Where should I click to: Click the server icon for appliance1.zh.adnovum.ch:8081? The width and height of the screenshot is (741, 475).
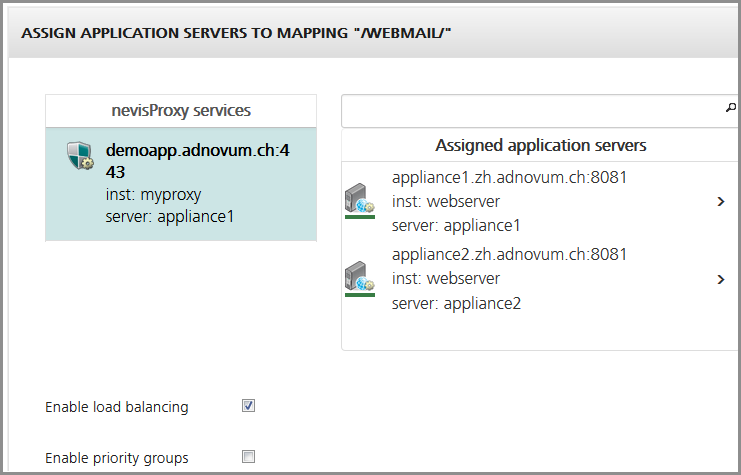pos(360,199)
